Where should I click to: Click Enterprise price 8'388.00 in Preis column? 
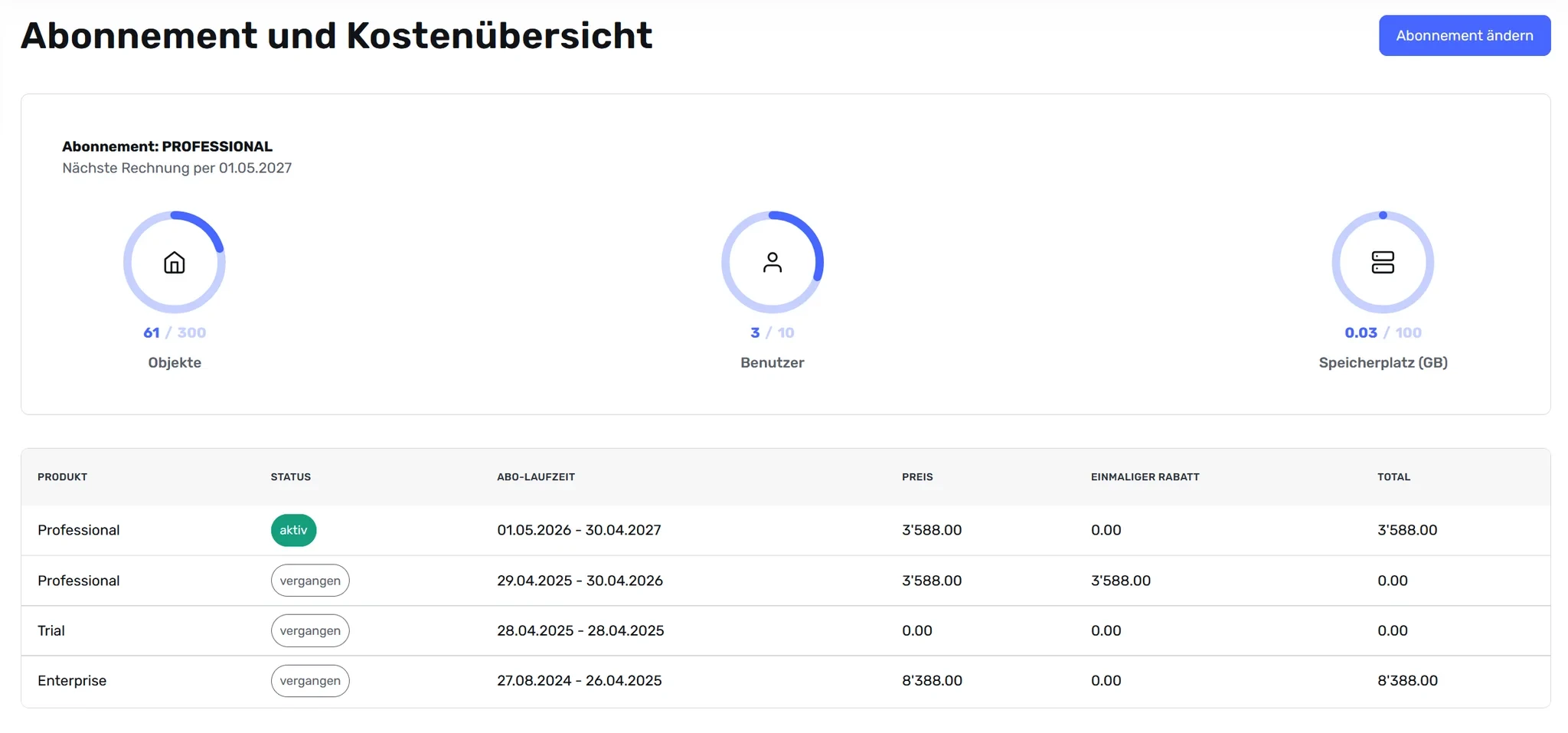(932, 681)
